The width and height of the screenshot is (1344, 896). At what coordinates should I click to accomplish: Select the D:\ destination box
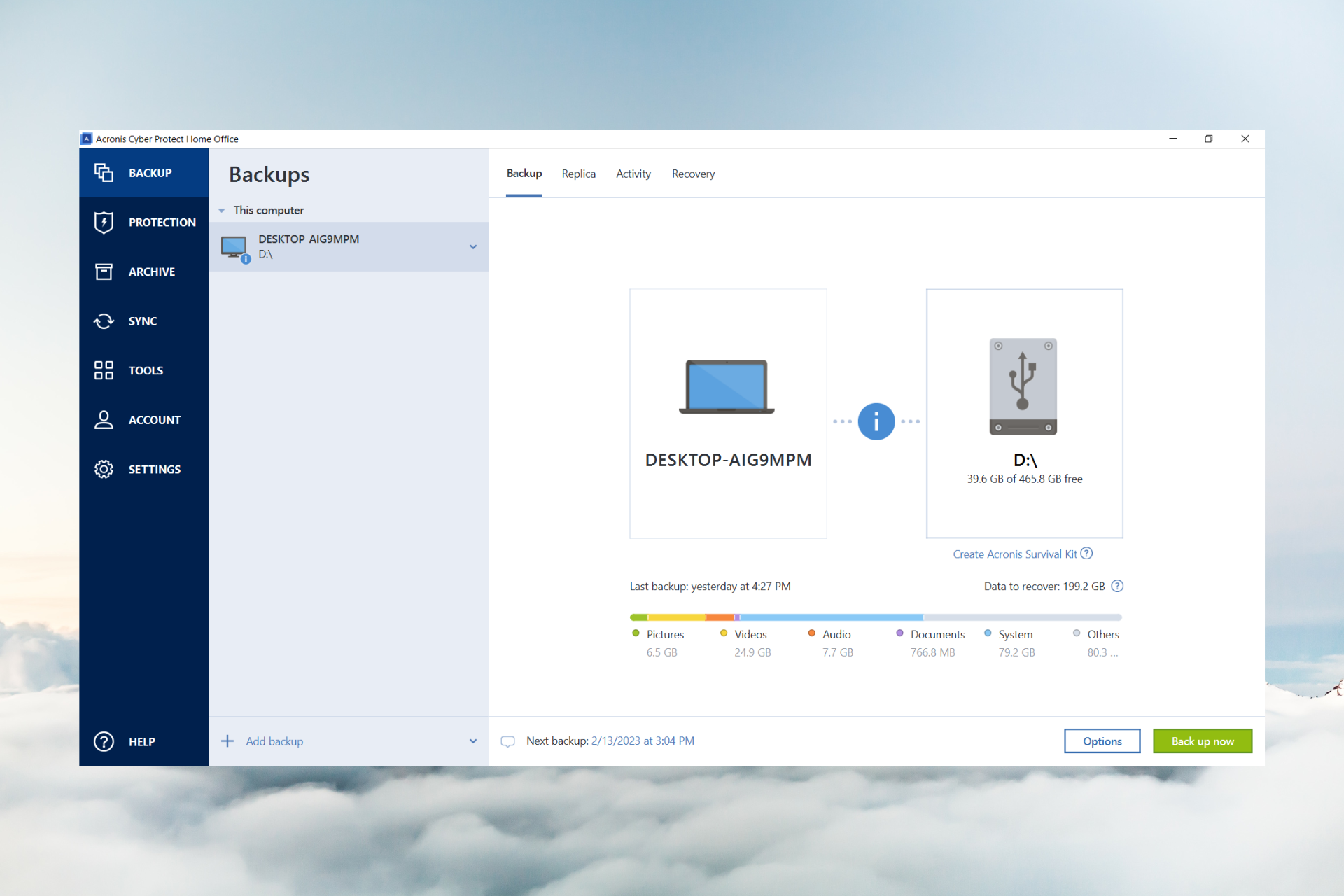pos(1025,414)
